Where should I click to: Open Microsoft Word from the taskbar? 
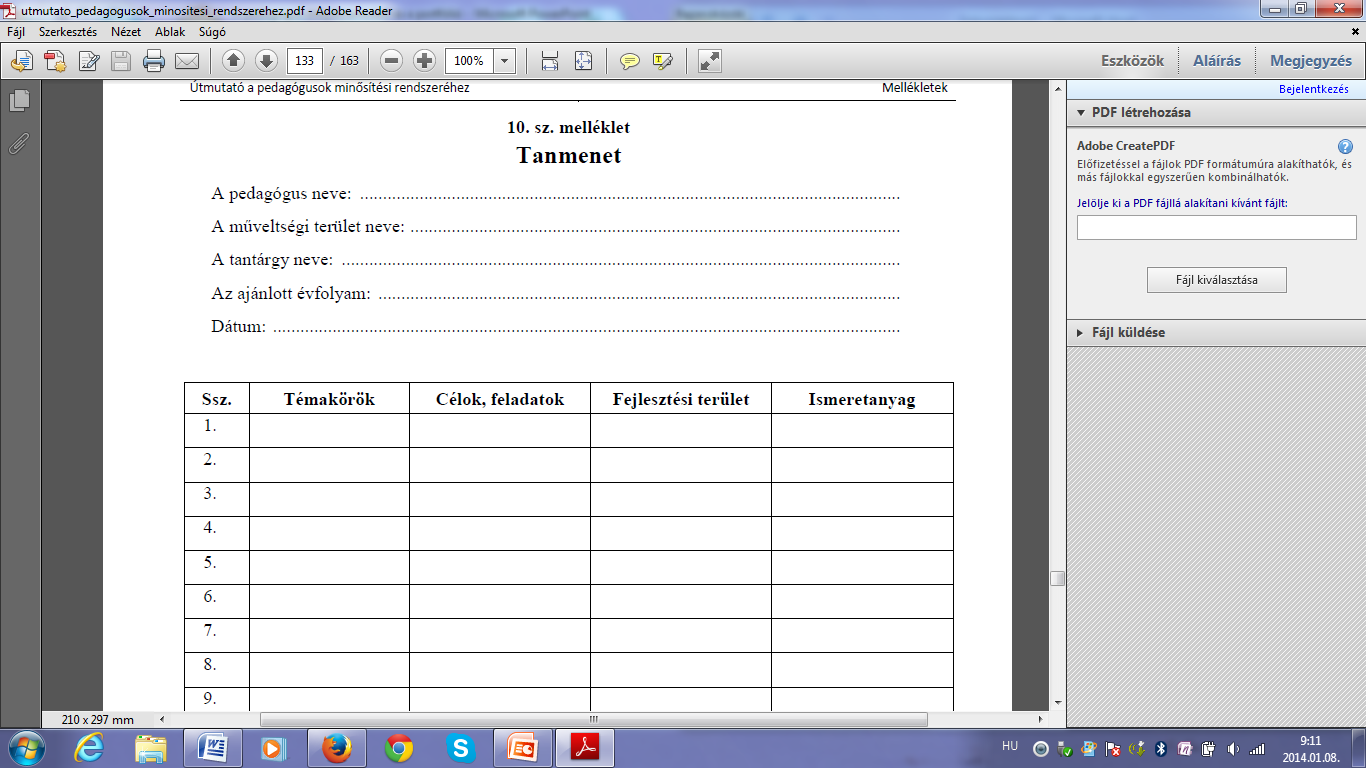tap(214, 747)
